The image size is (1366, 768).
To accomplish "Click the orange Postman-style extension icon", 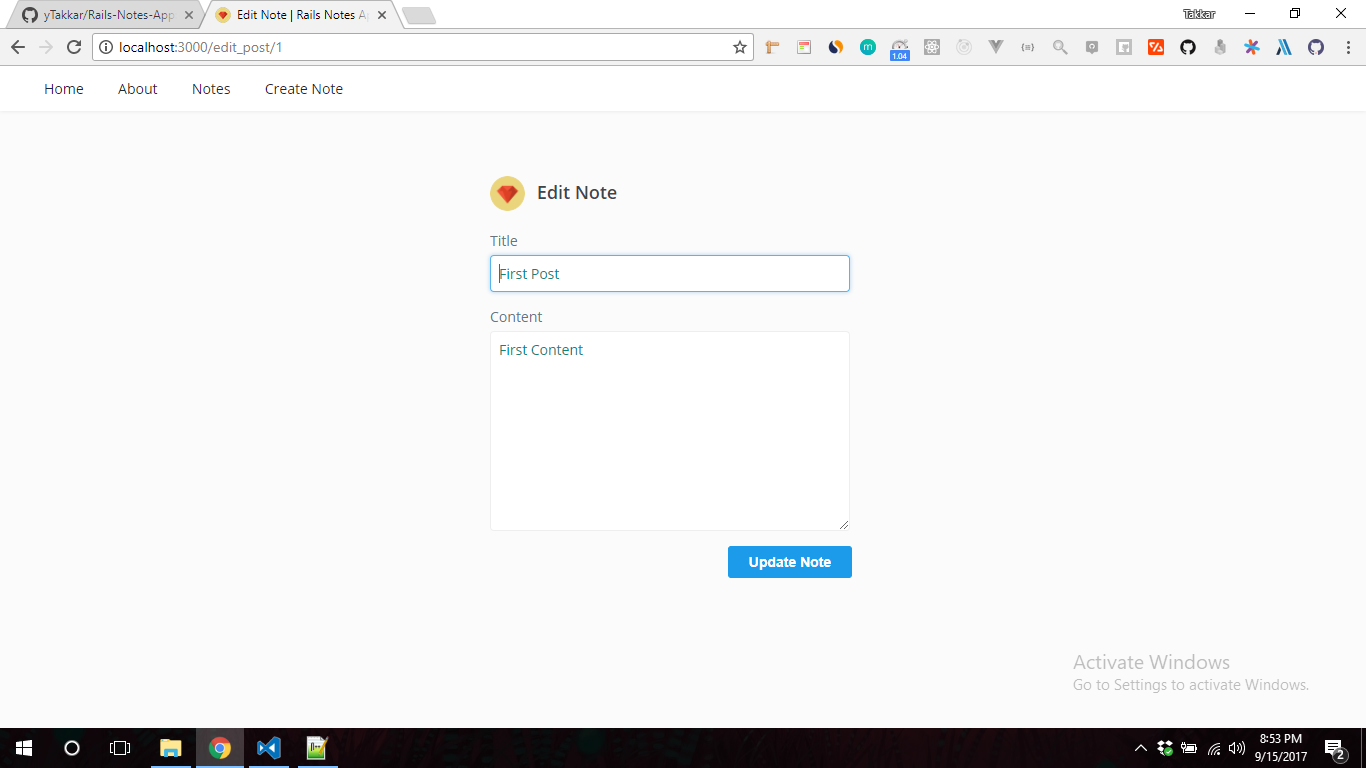I will 1156,47.
